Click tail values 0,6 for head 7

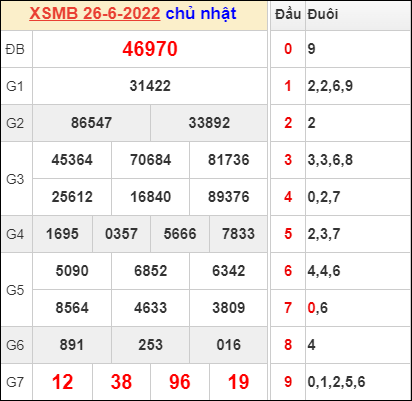click(318, 308)
